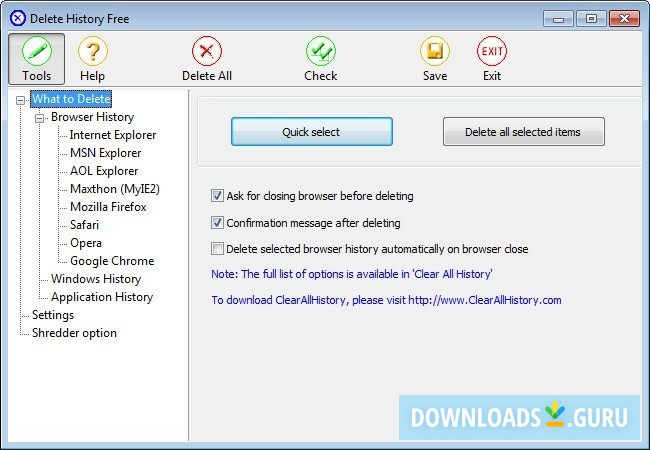Select What to Delete in the tree
This screenshot has width=650, height=450.
[x=71, y=99]
